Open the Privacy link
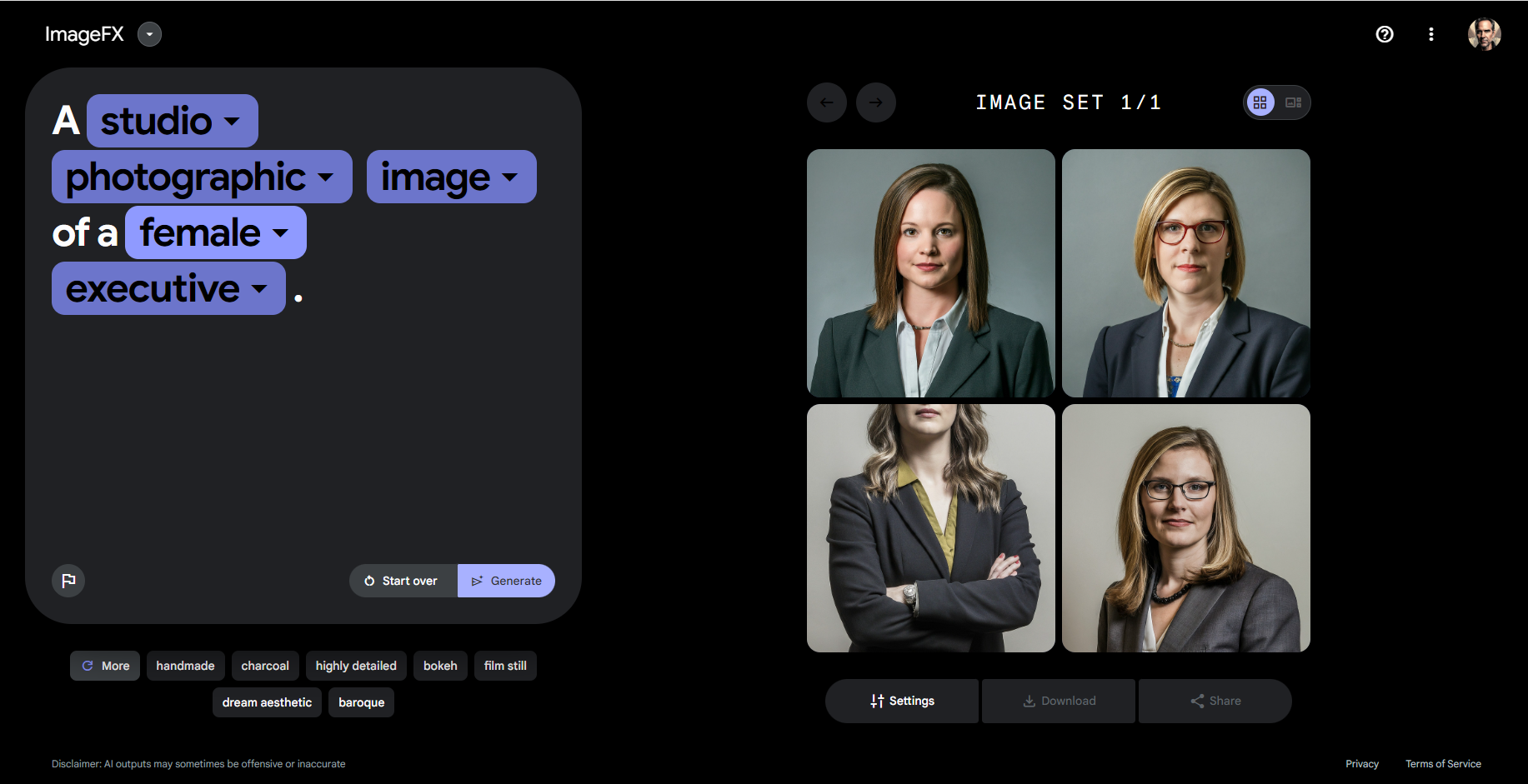Image resolution: width=1528 pixels, height=784 pixels. click(x=1361, y=764)
